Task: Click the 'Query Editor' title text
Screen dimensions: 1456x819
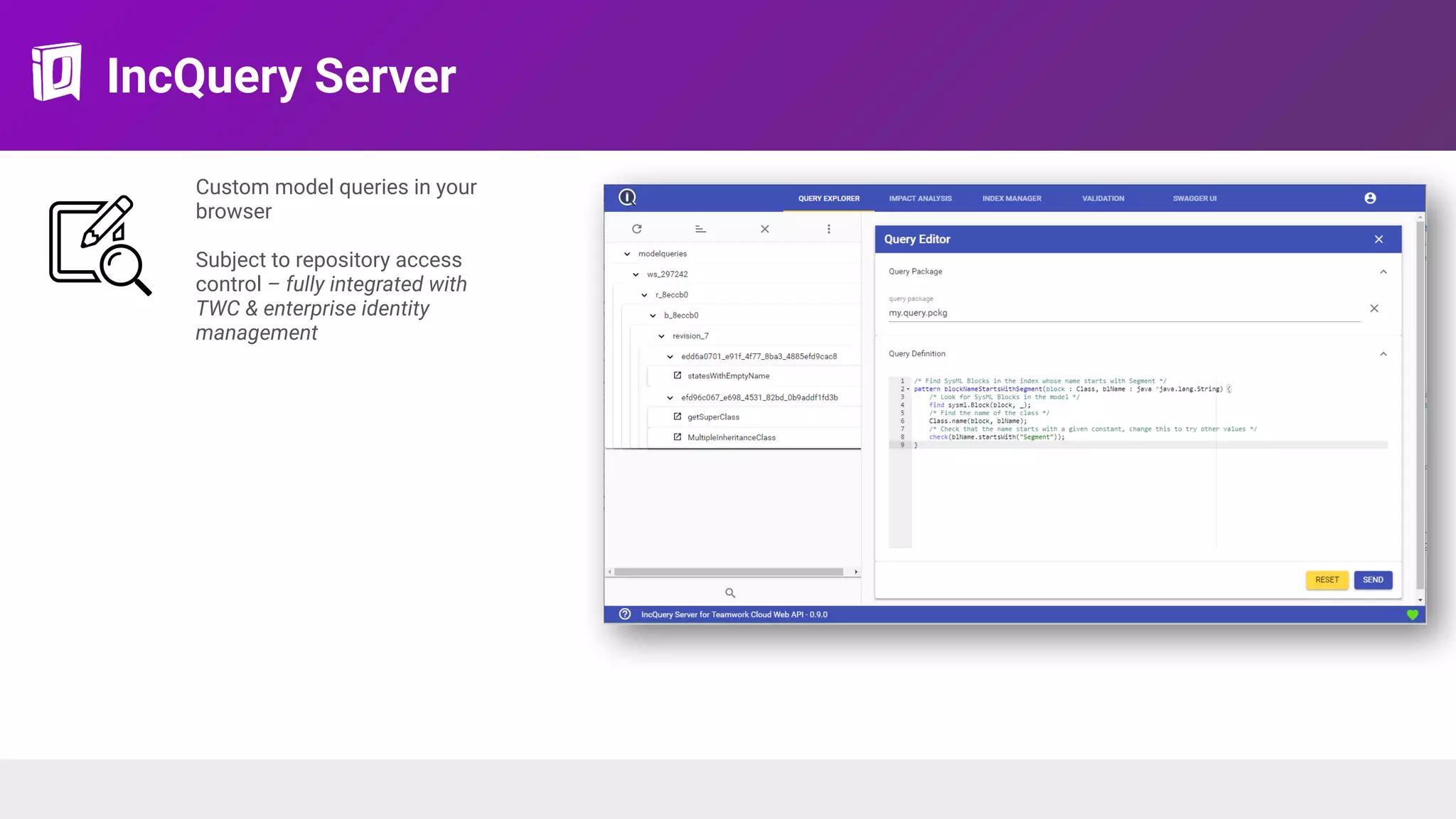Action: click(917, 240)
